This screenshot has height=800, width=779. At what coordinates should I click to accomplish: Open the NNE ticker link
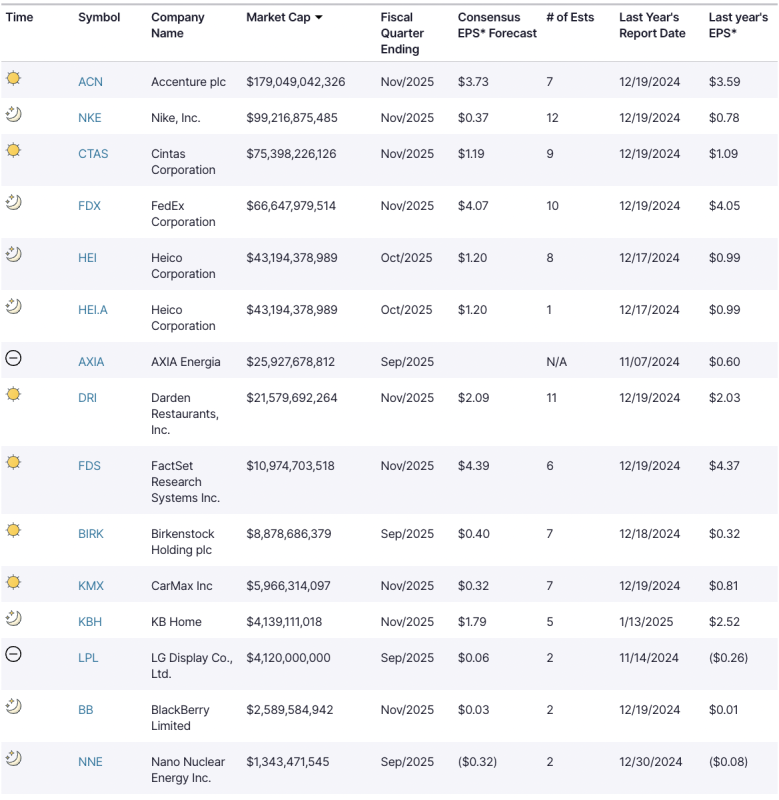pos(90,762)
